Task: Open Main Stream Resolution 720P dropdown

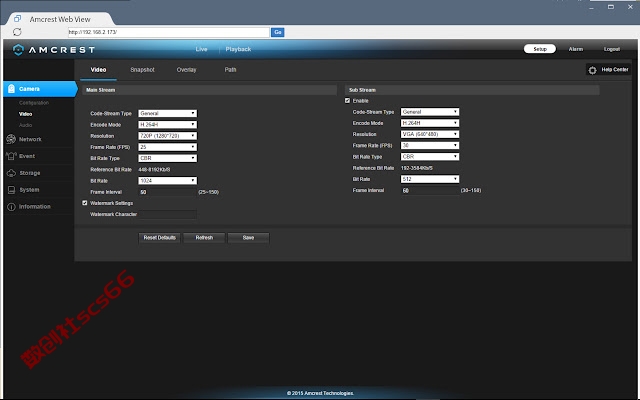Action: [x=167, y=136]
